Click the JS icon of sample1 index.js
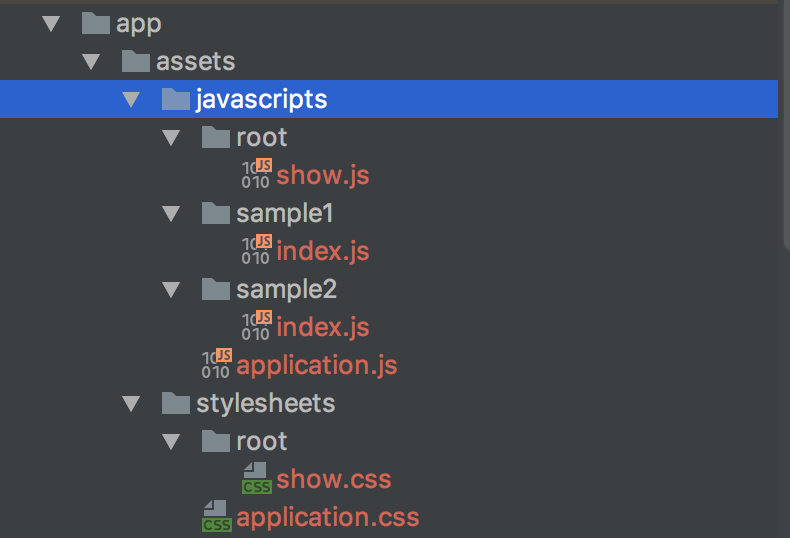 pyautogui.click(x=256, y=250)
